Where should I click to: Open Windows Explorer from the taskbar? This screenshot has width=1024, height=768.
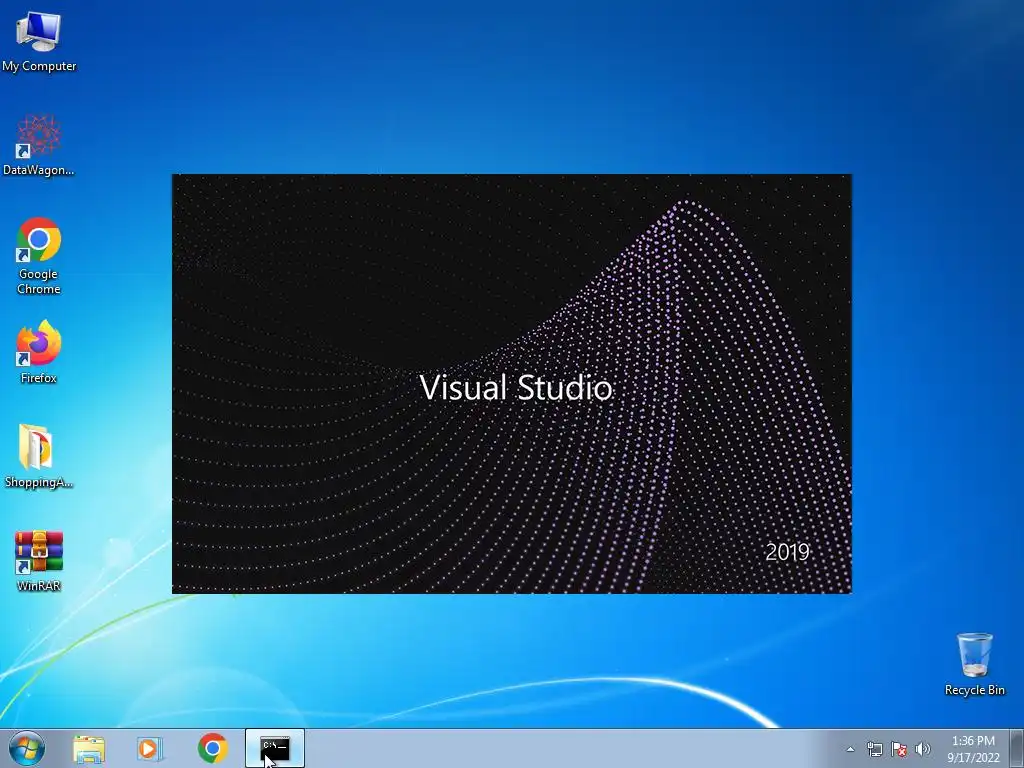(x=89, y=748)
